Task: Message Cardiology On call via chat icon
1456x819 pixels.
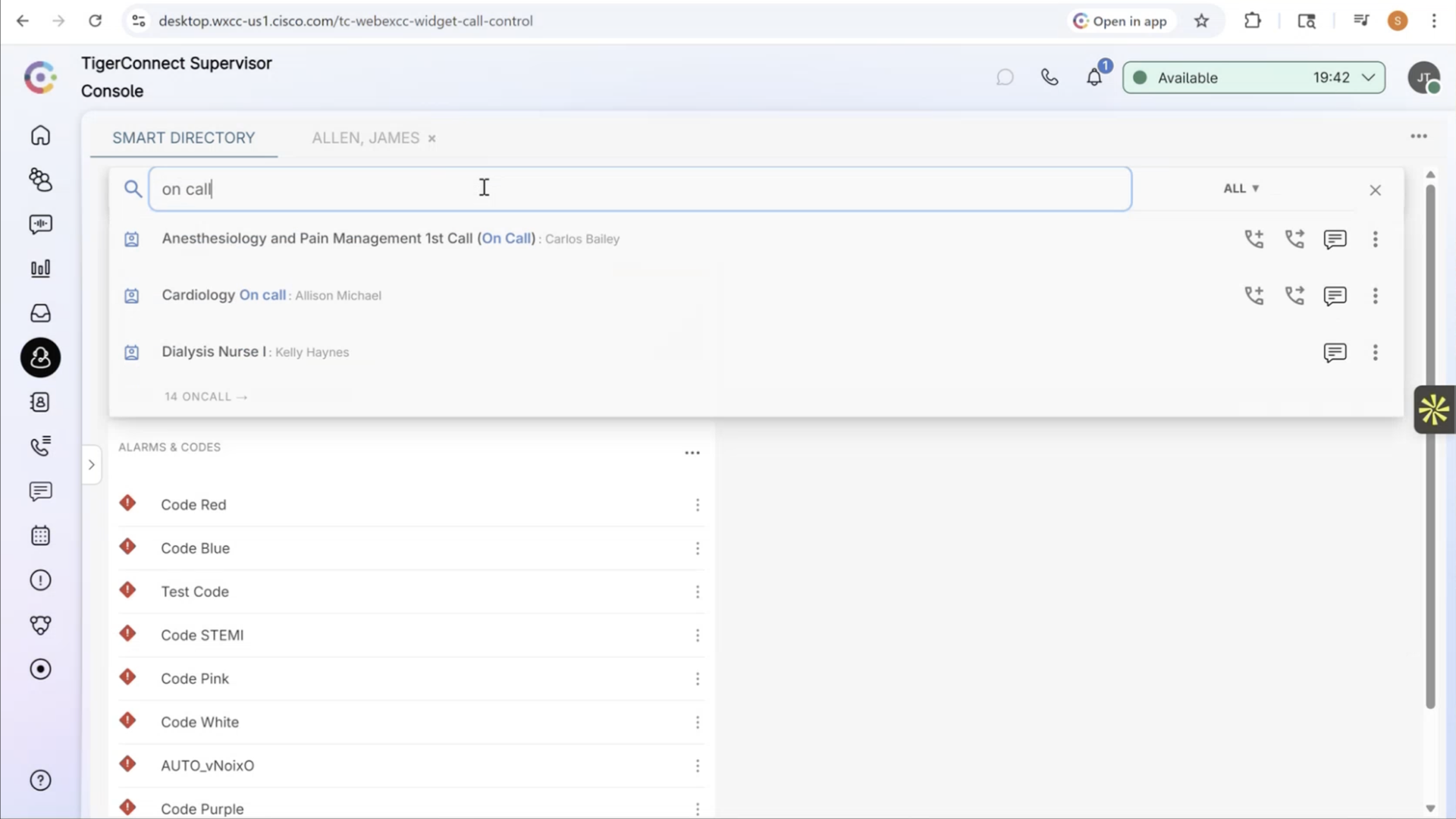Action: coord(1335,296)
